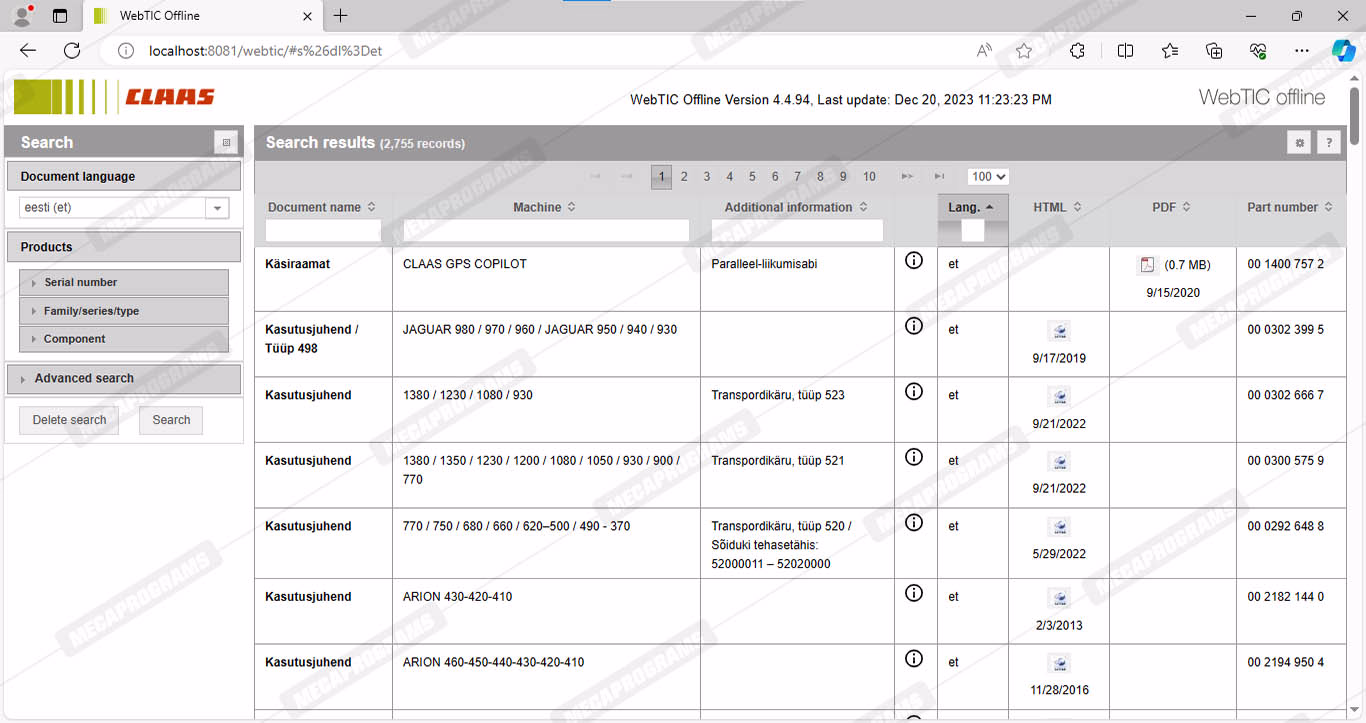Open the records per page dropdown
The image size is (1366, 723).
point(988,177)
